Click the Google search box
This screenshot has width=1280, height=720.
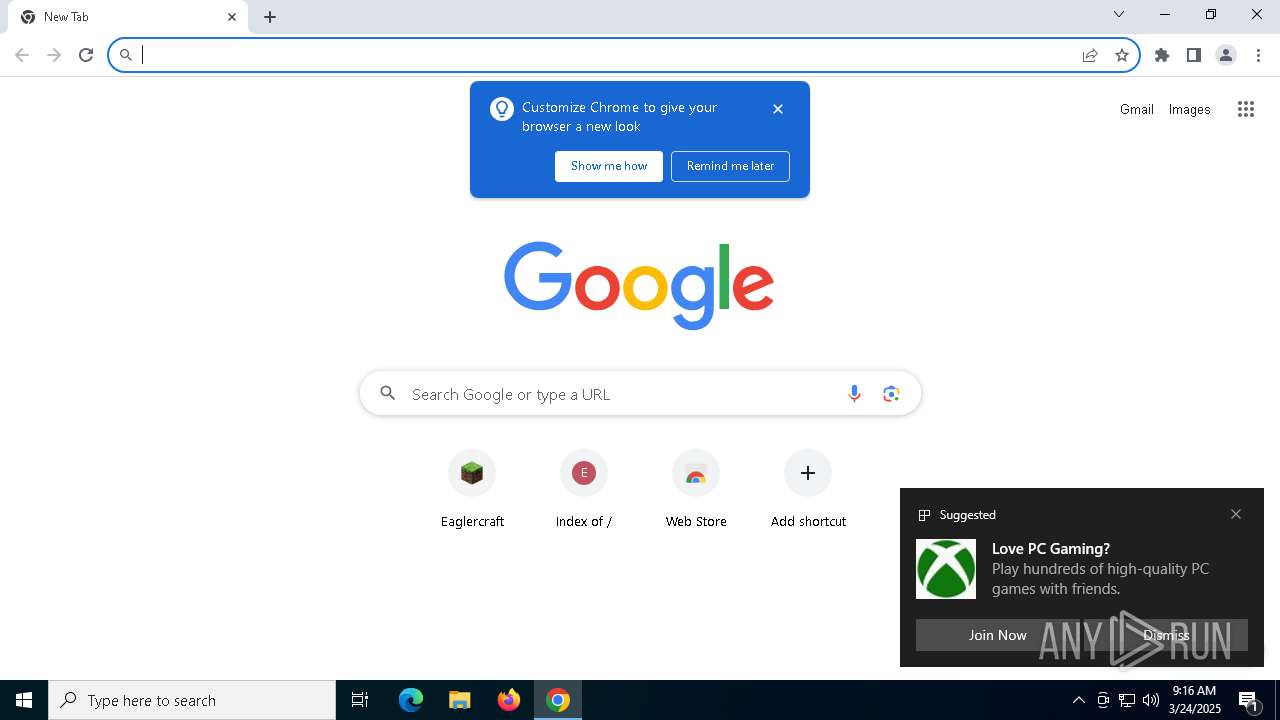coord(640,394)
